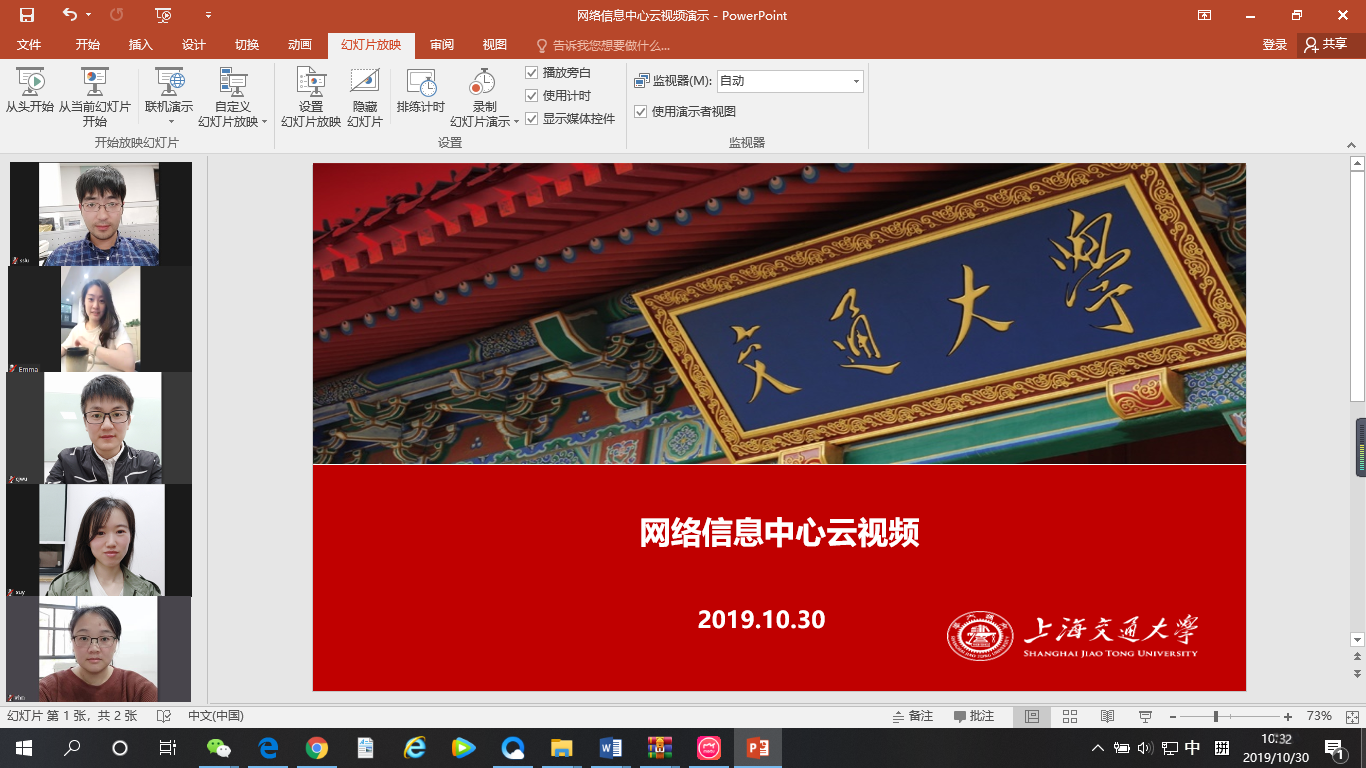This screenshot has width=1366, height=768.
Task: Toggle Use Presenter View (使用演示者视图) checkbox
Action: [x=641, y=111]
